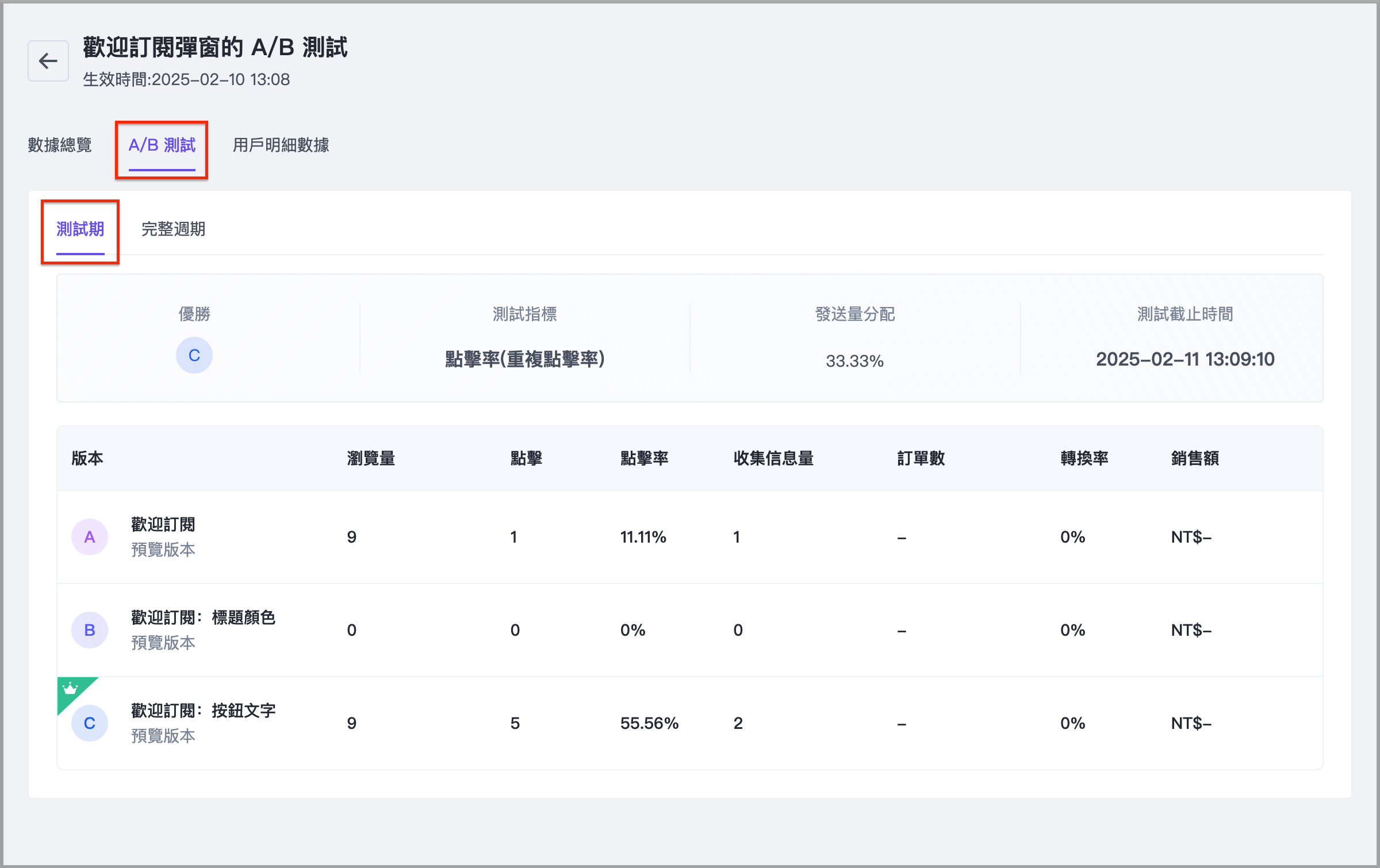Click the 測試截止時間 date value
The width and height of the screenshot is (1380, 868).
click(x=1185, y=360)
